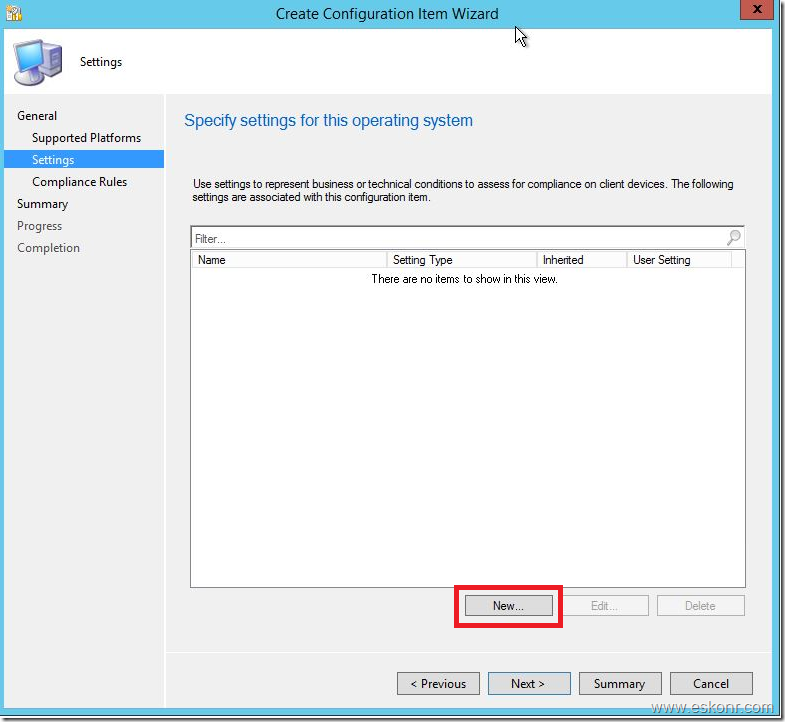Select the Progress step in the sidebar
This screenshot has height=722, width=785.
tap(40, 226)
